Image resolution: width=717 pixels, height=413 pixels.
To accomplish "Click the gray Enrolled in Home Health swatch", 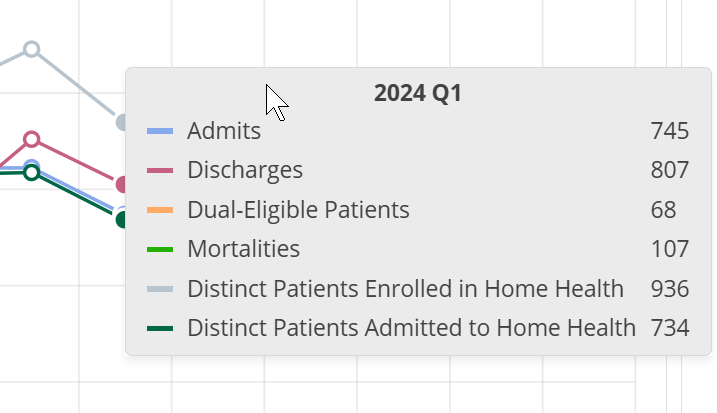I will [160, 289].
